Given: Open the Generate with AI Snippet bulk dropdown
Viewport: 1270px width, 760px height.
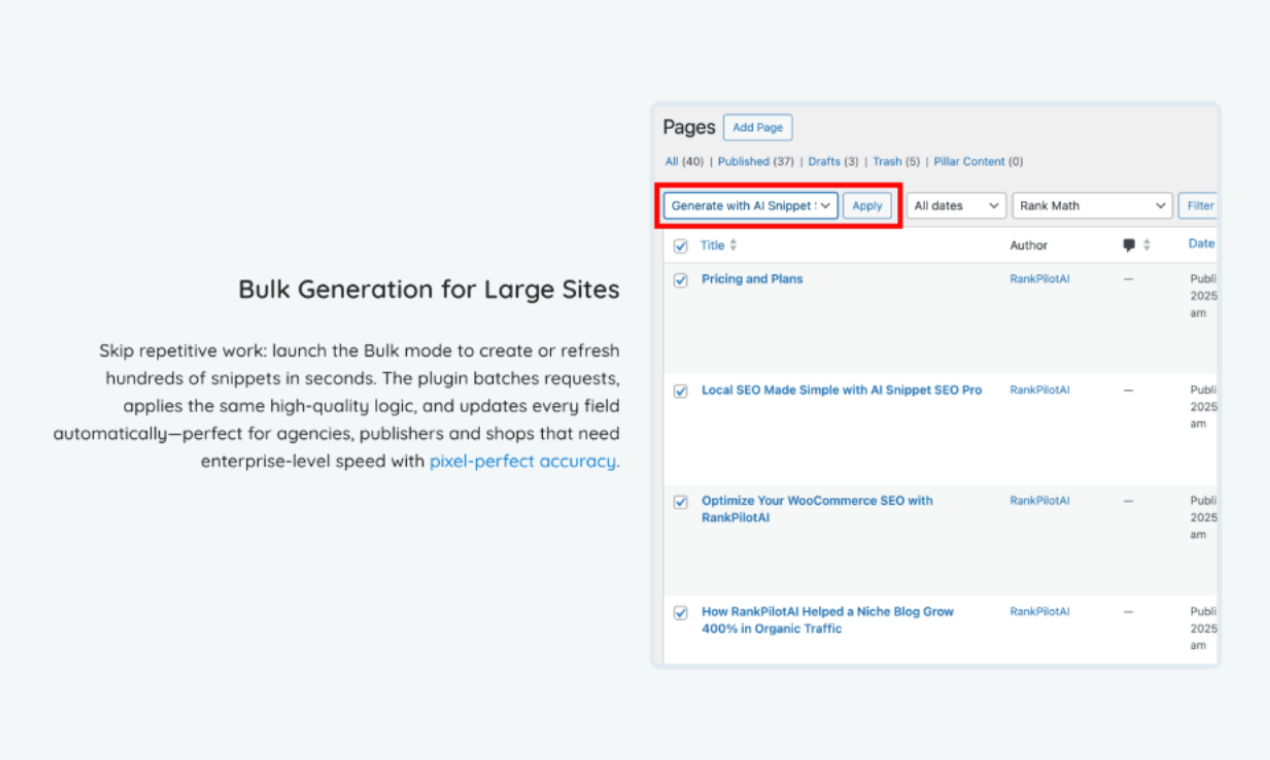Looking at the screenshot, I should pyautogui.click(x=751, y=205).
